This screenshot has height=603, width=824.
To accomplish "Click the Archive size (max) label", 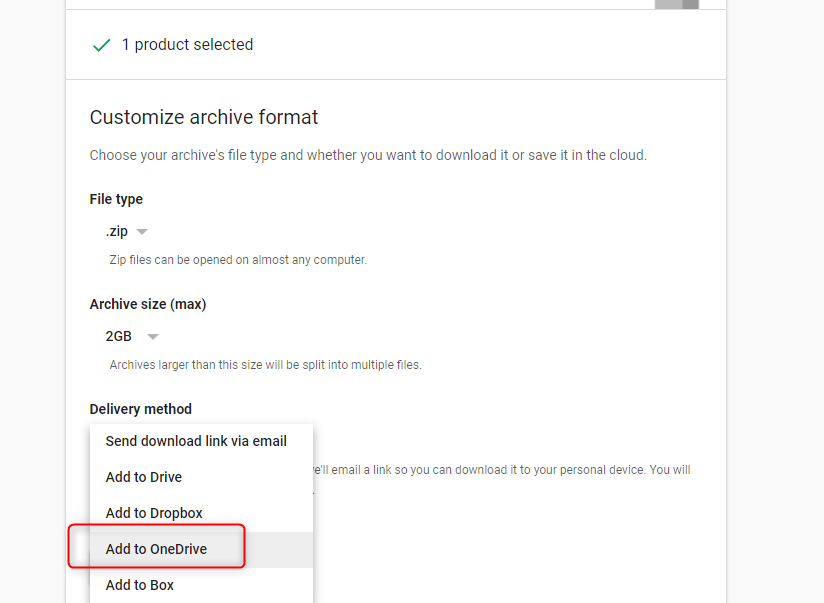I will click(148, 304).
